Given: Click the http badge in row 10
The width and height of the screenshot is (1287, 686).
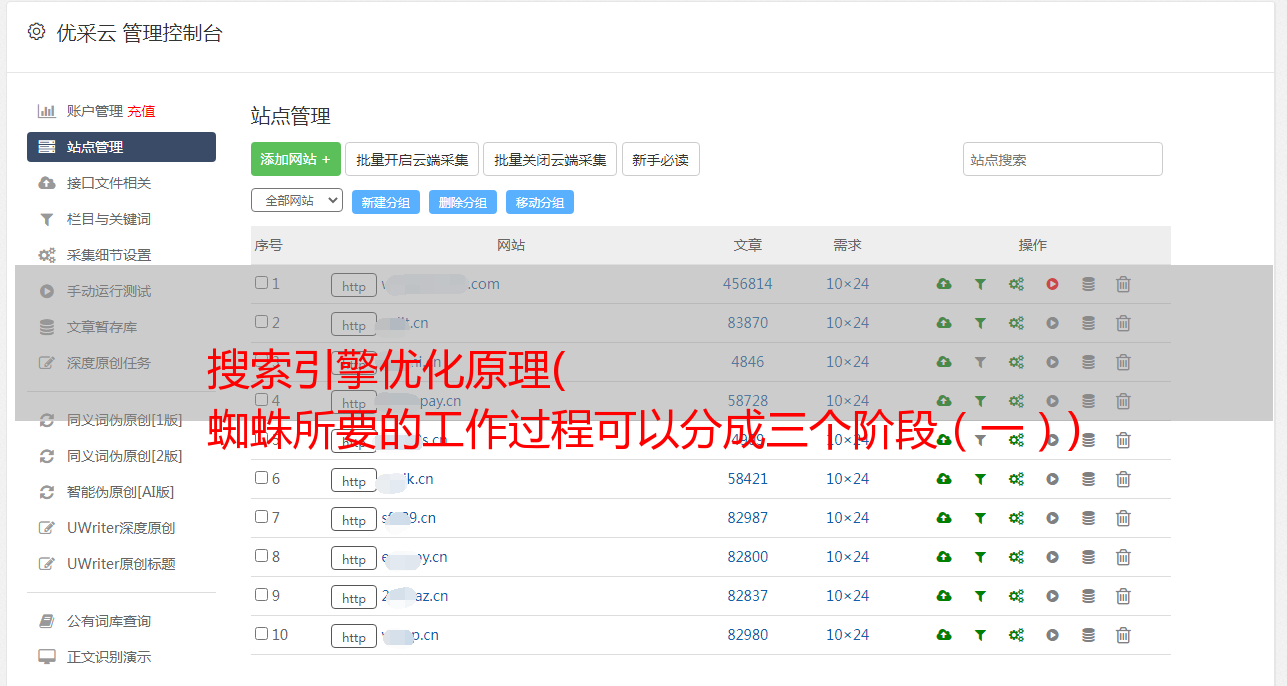Looking at the screenshot, I should point(354,636).
